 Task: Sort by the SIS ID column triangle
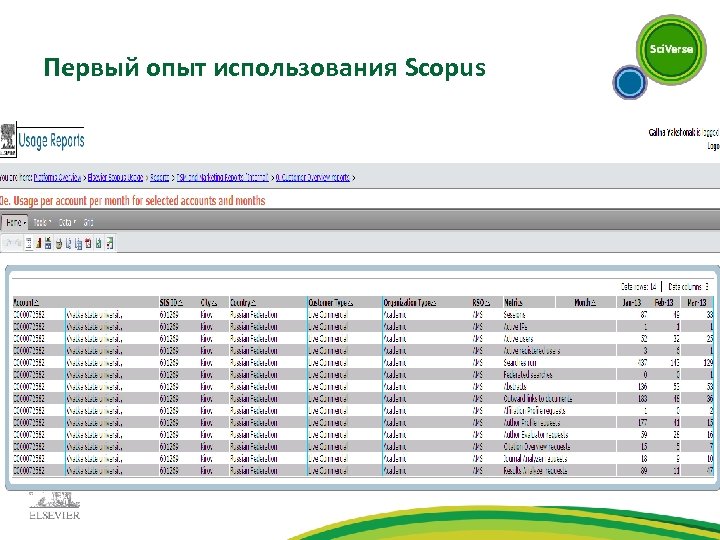pos(180,303)
